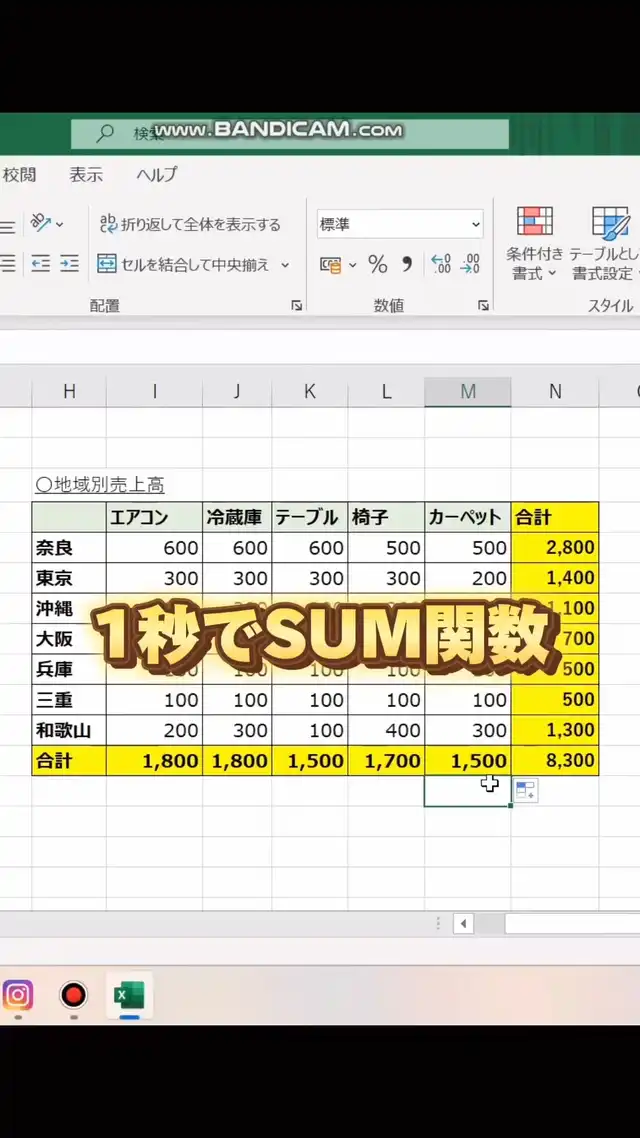Image resolution: width=640 pixels, height=1138 pixels.
Task: Click the Percent Style icon
Action: coord(377,264)
